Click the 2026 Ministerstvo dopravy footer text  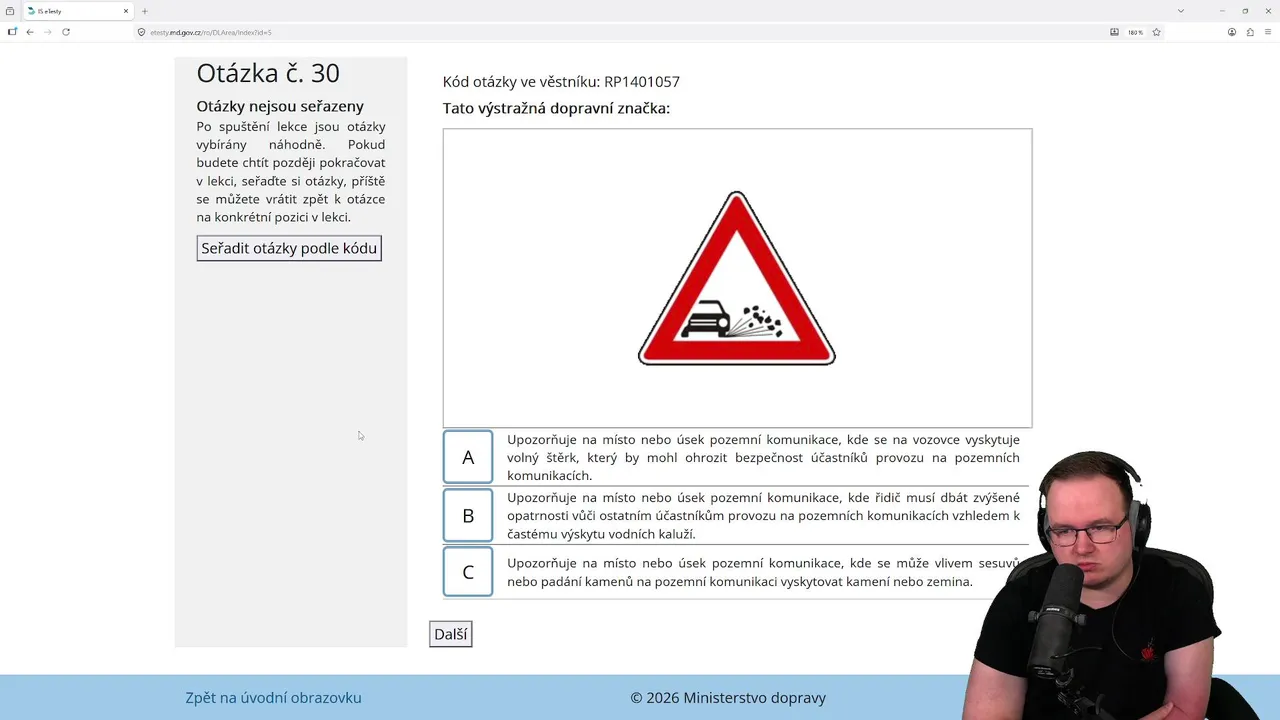728,698
